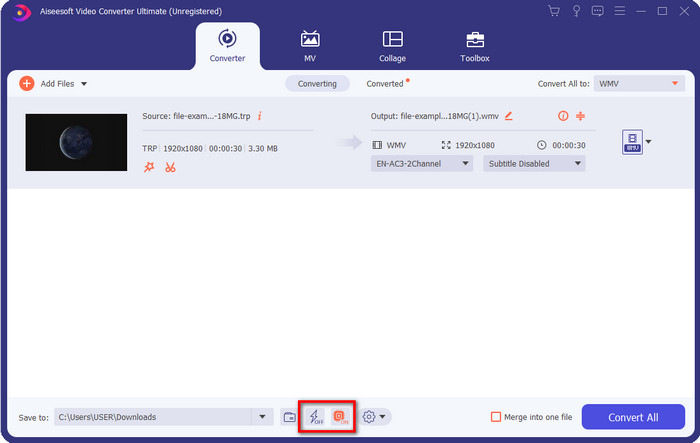700x443 pixels.
Task: Click the rename output pencil icon
Action: click(508, 116)
